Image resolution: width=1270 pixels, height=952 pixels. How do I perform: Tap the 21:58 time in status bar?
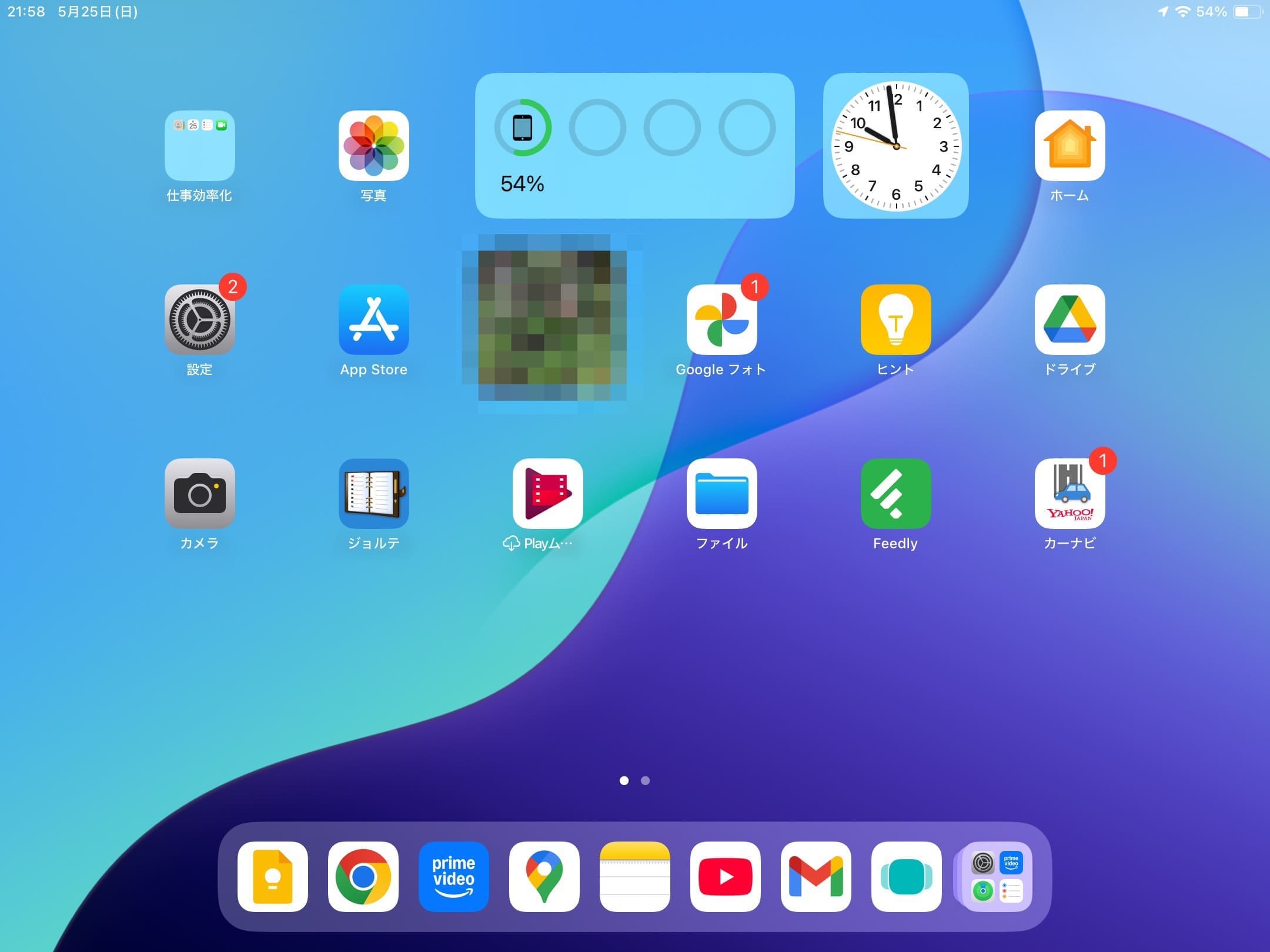tap(26, 12)
